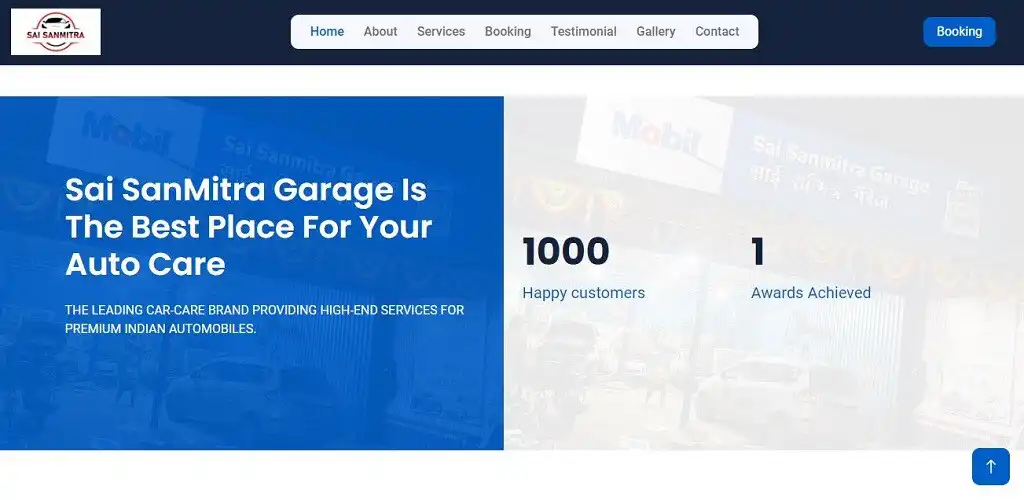Click the Sai Sanmitra logo
Image resolution: width=1024 pixels, height=500 pixels.
56,31
